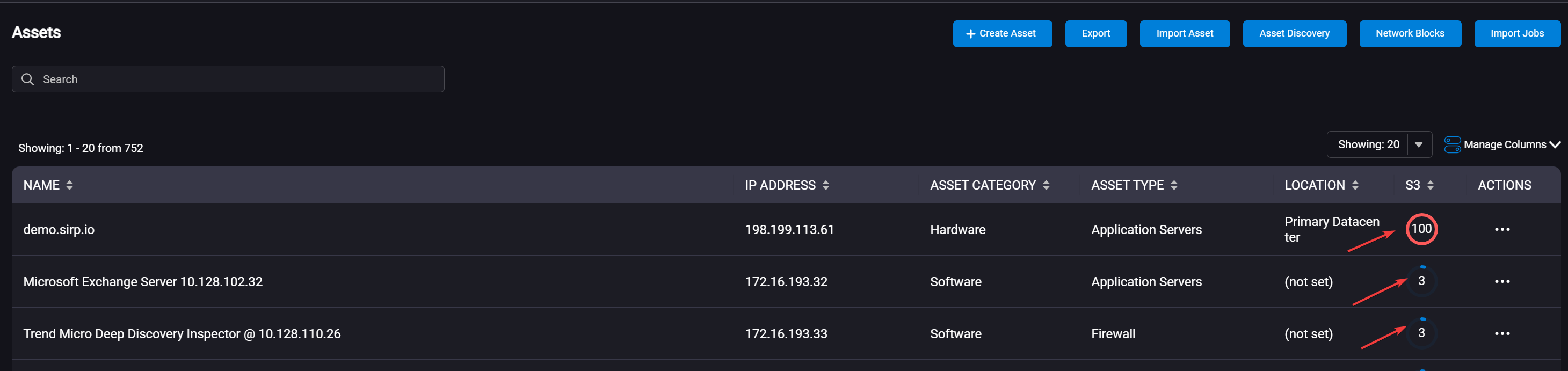The image size is (1568, 371).
Task: Click the S3 score 100 for demo.sirp.io
Action: pyautogui.click(x=1421, y=229)
